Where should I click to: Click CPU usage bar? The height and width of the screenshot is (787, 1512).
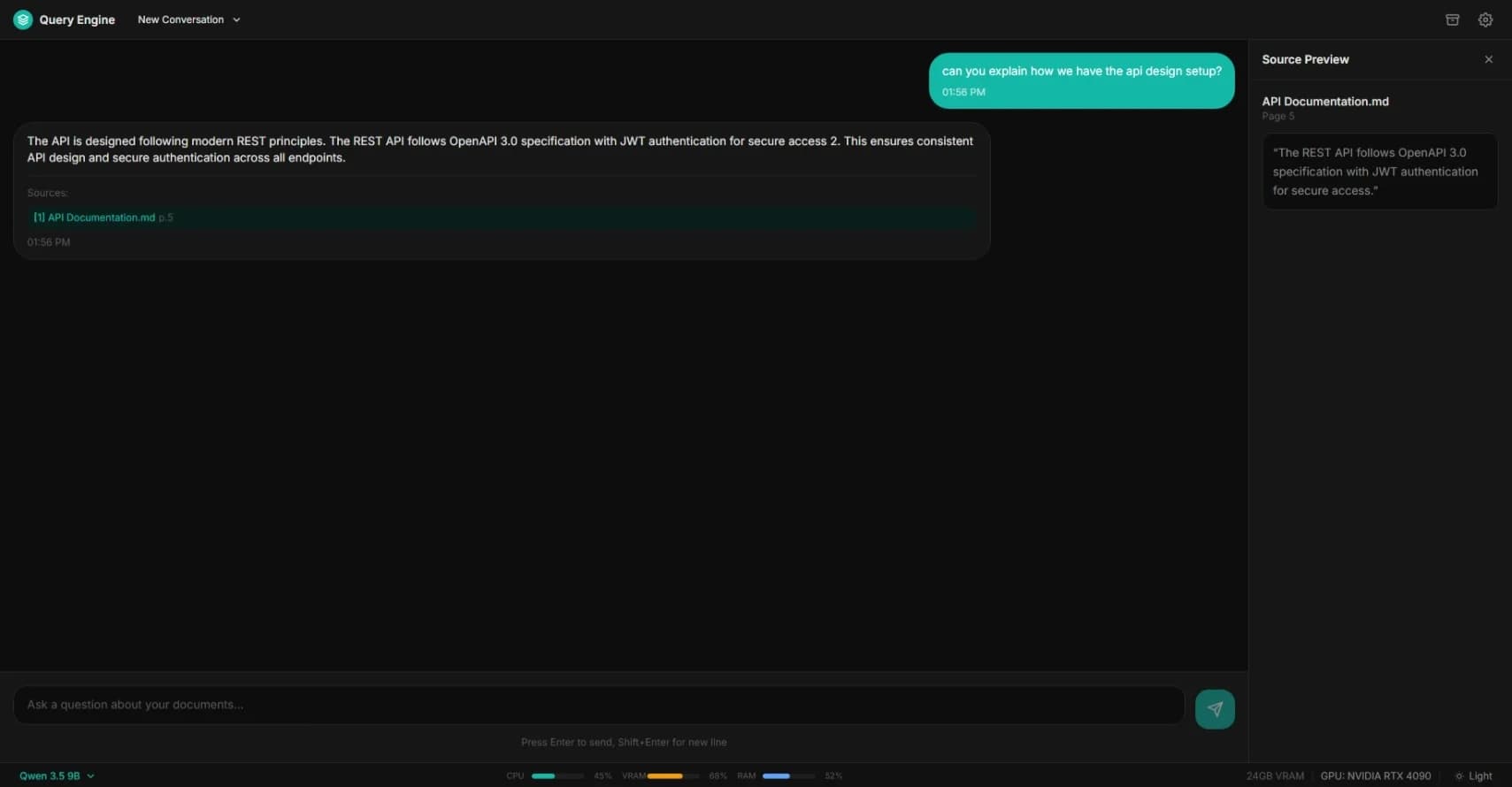coord(557,776)
